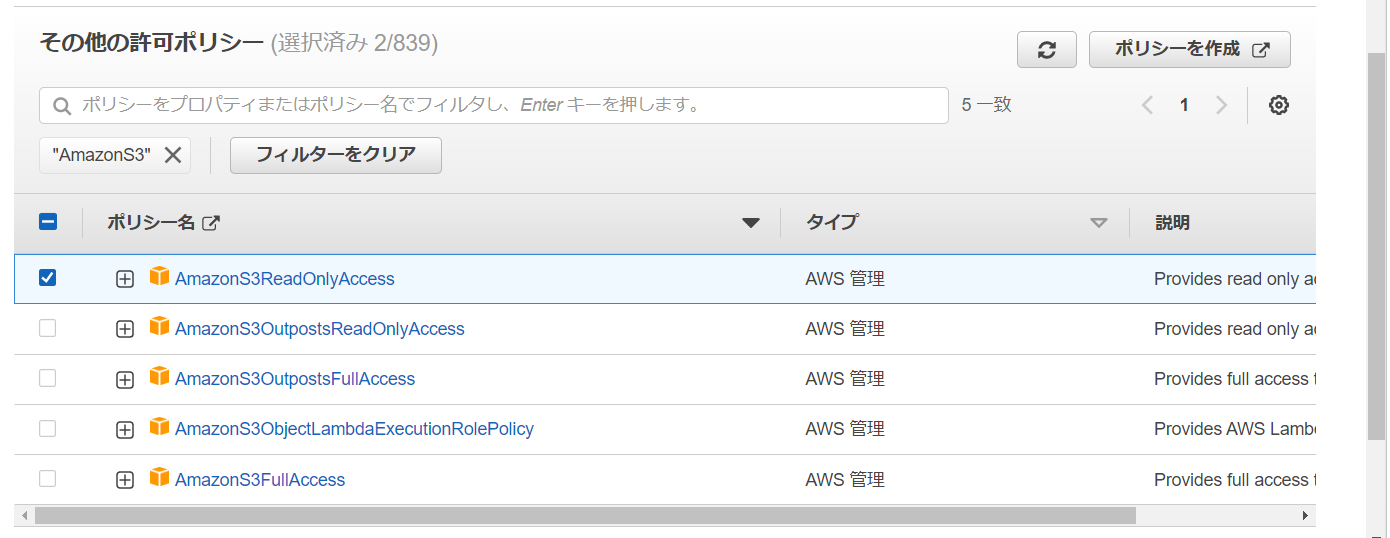1390x538 pixels.
Task: Open AmazonS3ObjectLambdaExecutionRolePolicy link
Action: click(354, 429)
